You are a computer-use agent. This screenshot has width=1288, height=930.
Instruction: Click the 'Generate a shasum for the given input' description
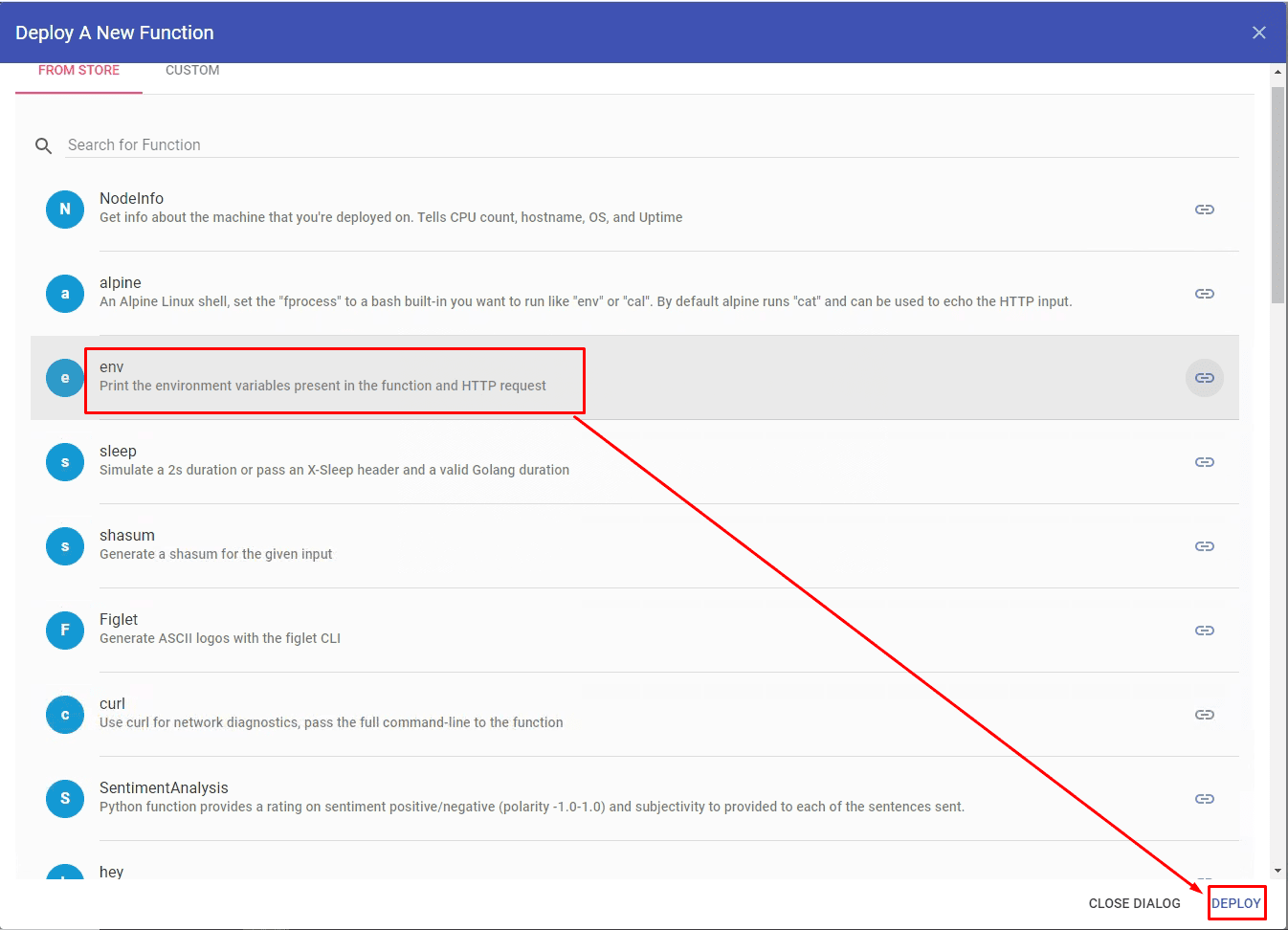click(x=216, y=554)
